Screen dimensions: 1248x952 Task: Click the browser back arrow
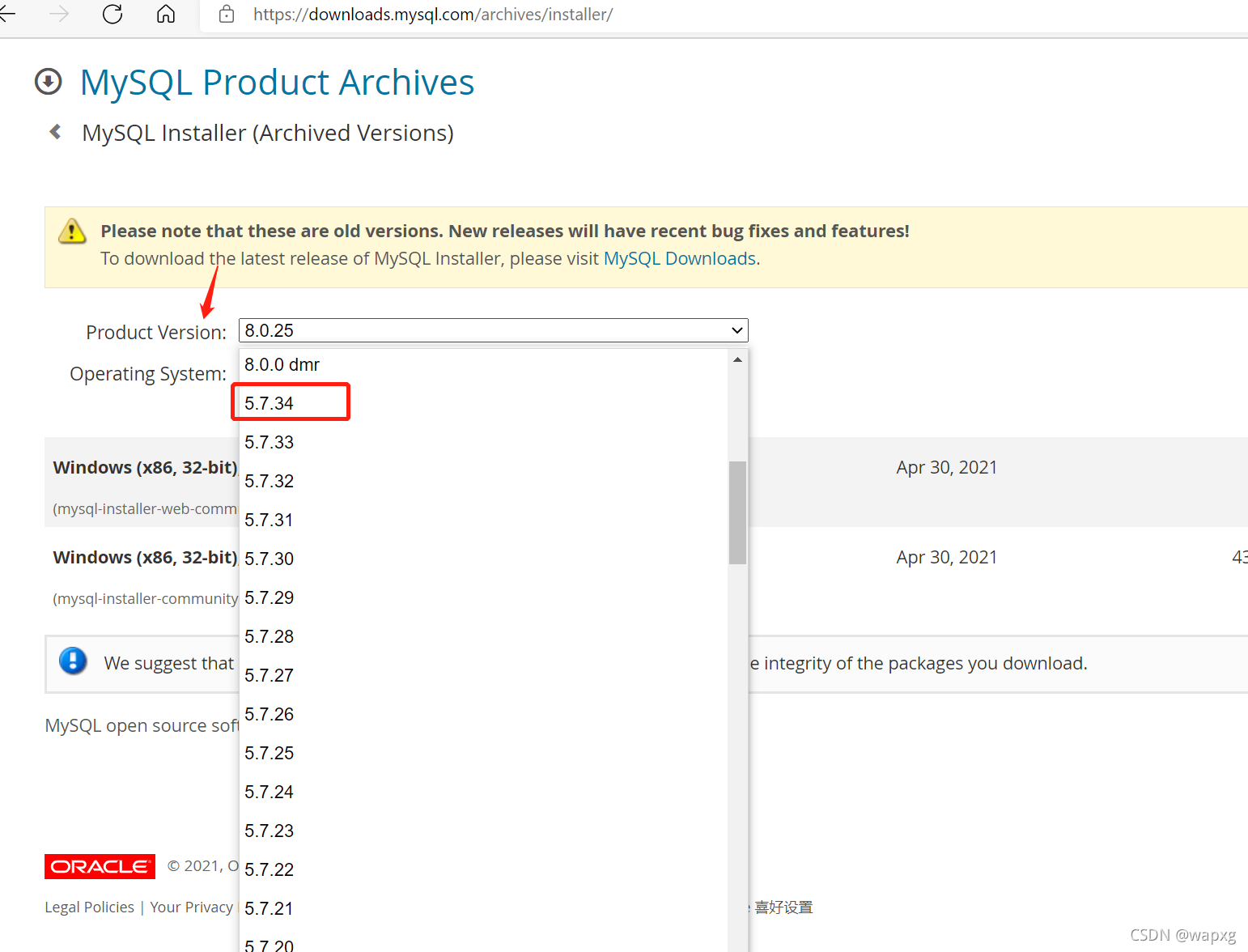pos(6,14)
